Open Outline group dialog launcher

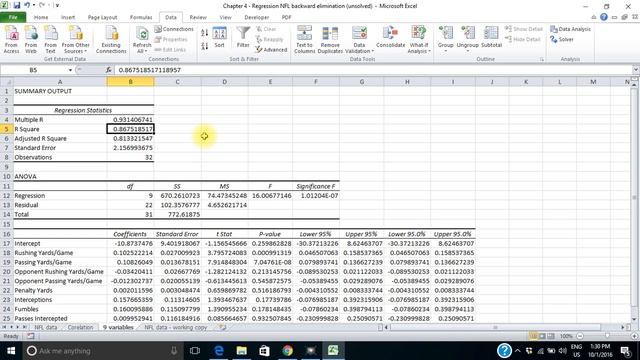[x=542, y=60]
